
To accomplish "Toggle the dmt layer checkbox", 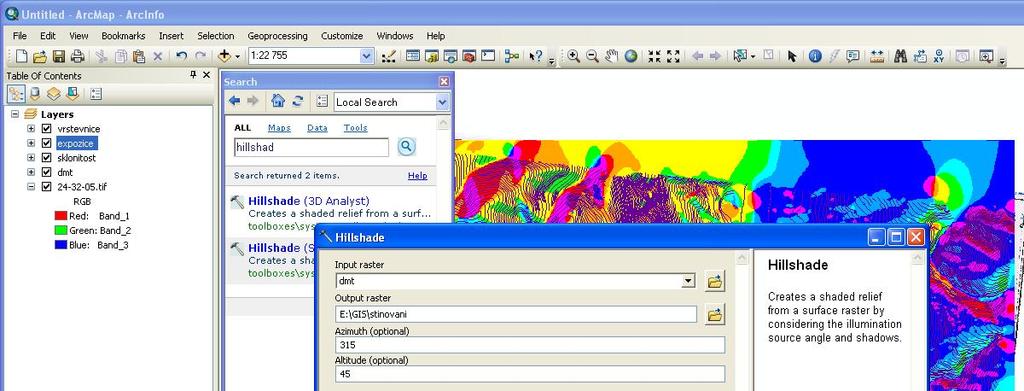I will point(46,172).
